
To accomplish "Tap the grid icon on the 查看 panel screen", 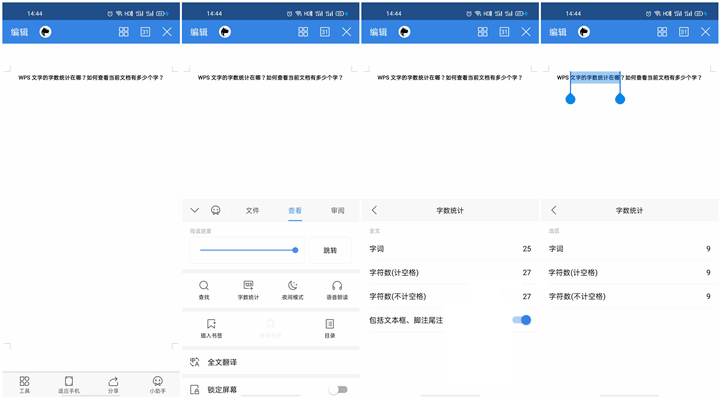I will [x=303, y=32].
